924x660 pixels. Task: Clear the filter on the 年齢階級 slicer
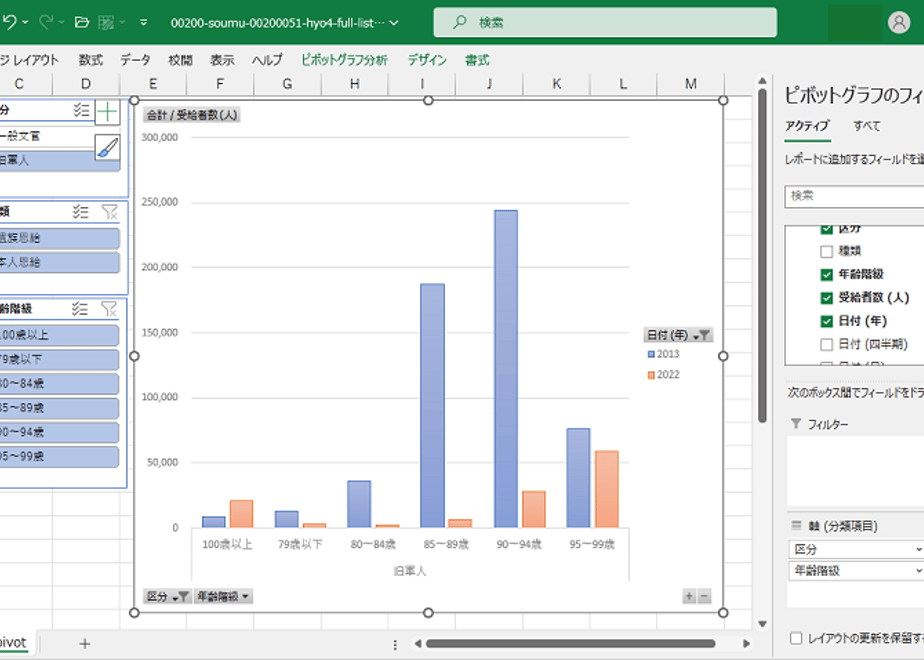tap(109, 308)
